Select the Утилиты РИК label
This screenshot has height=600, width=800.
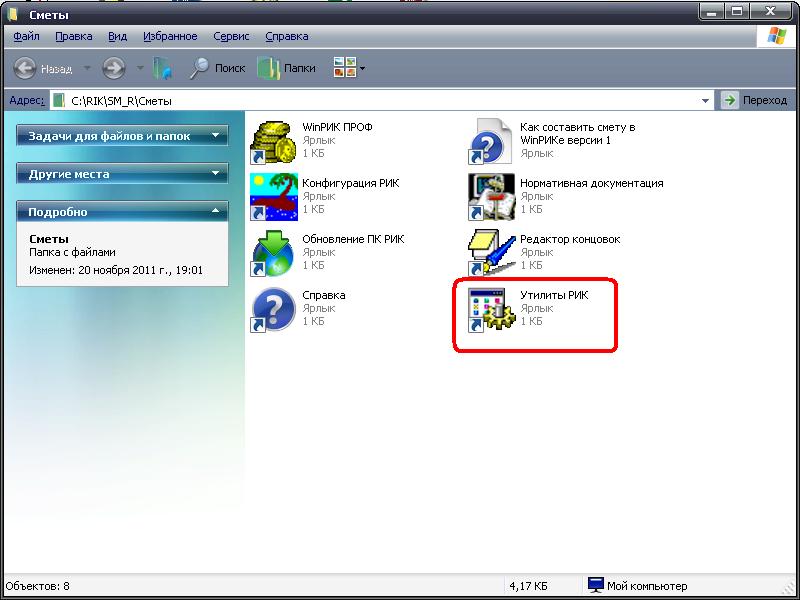tap(554, 295)
